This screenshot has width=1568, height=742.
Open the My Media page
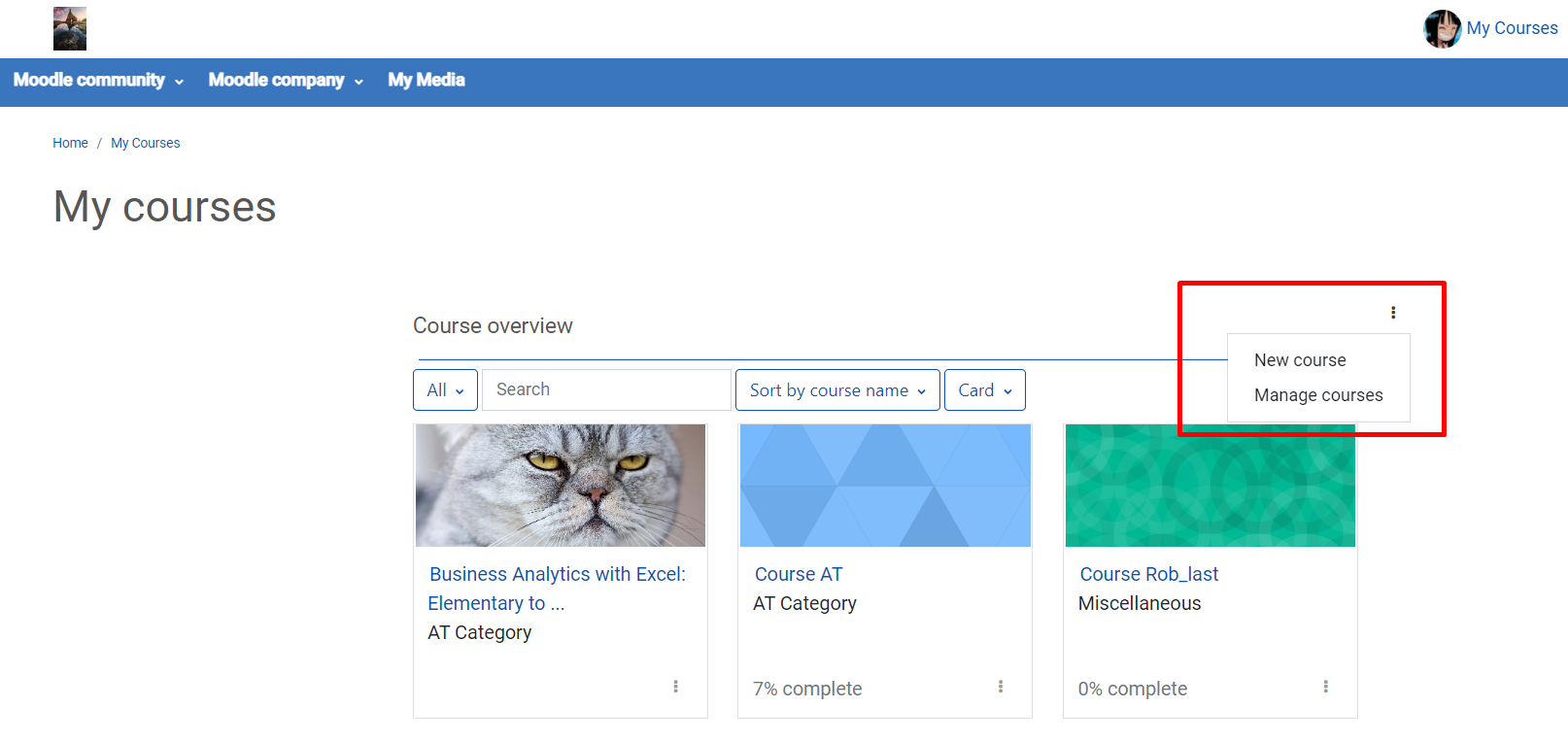coord(426,81)
